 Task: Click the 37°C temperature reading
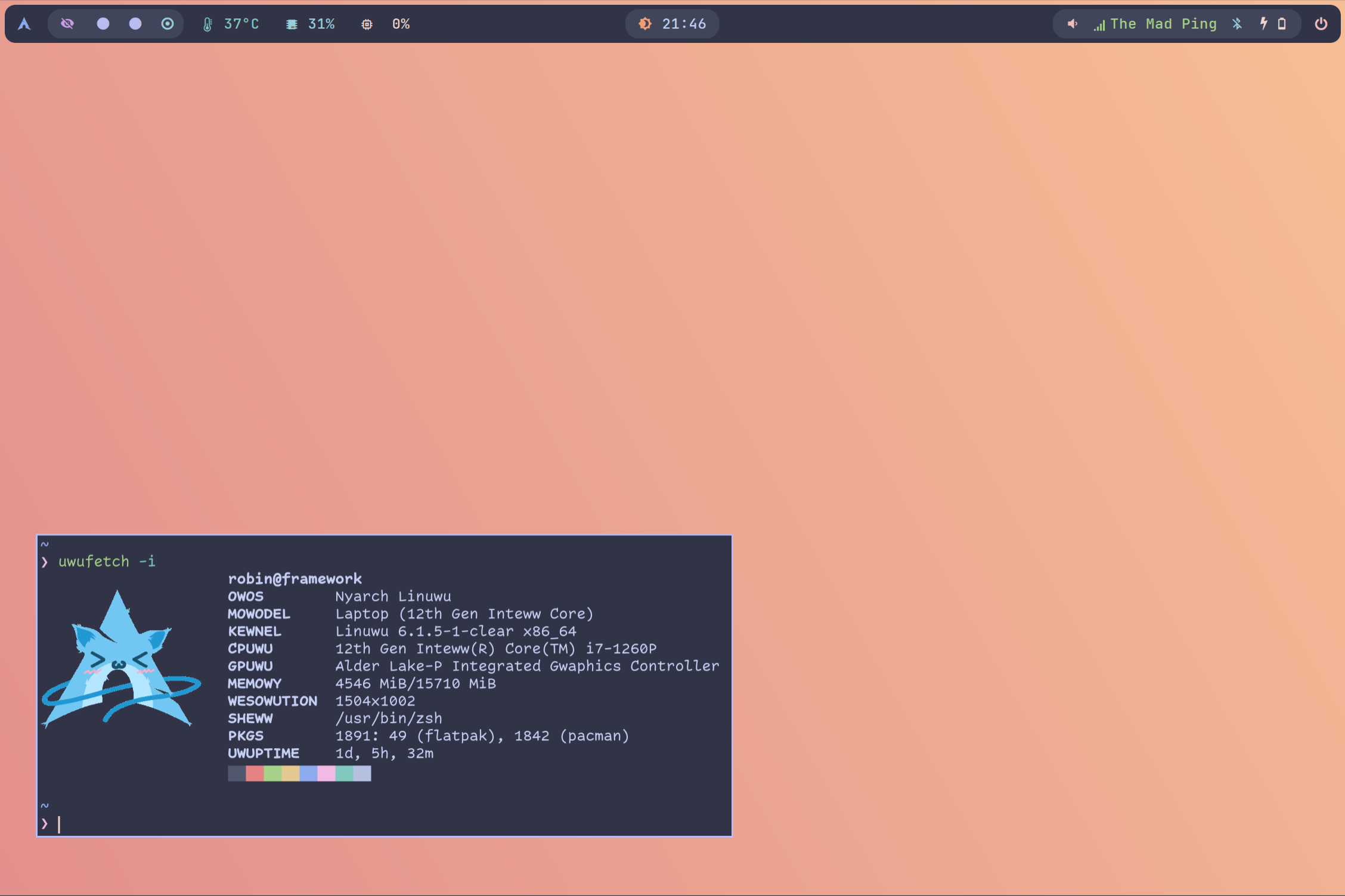coord(241,24)
